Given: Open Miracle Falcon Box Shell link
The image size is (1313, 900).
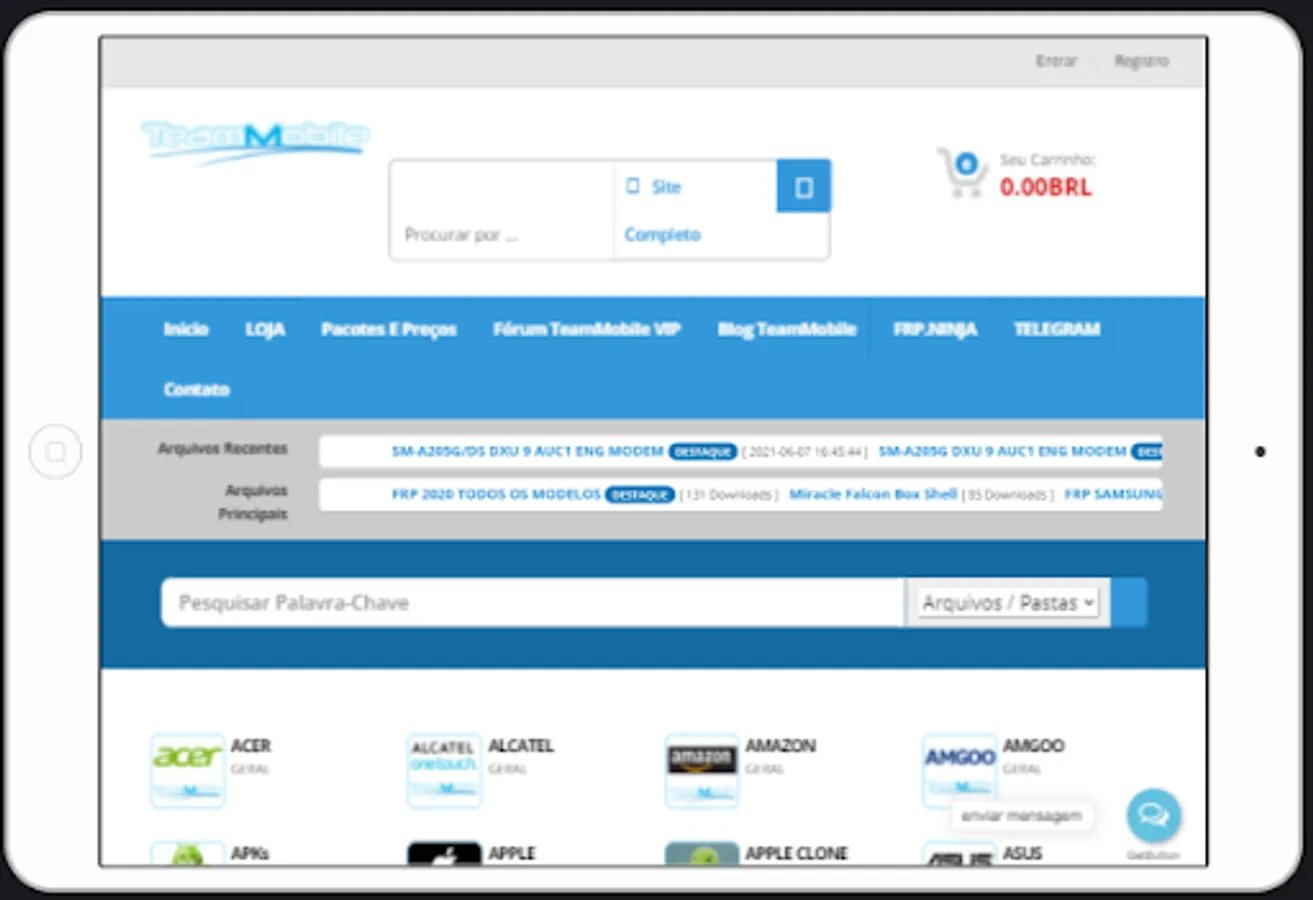Looking at the screenshot, I should tap(873, 494).
